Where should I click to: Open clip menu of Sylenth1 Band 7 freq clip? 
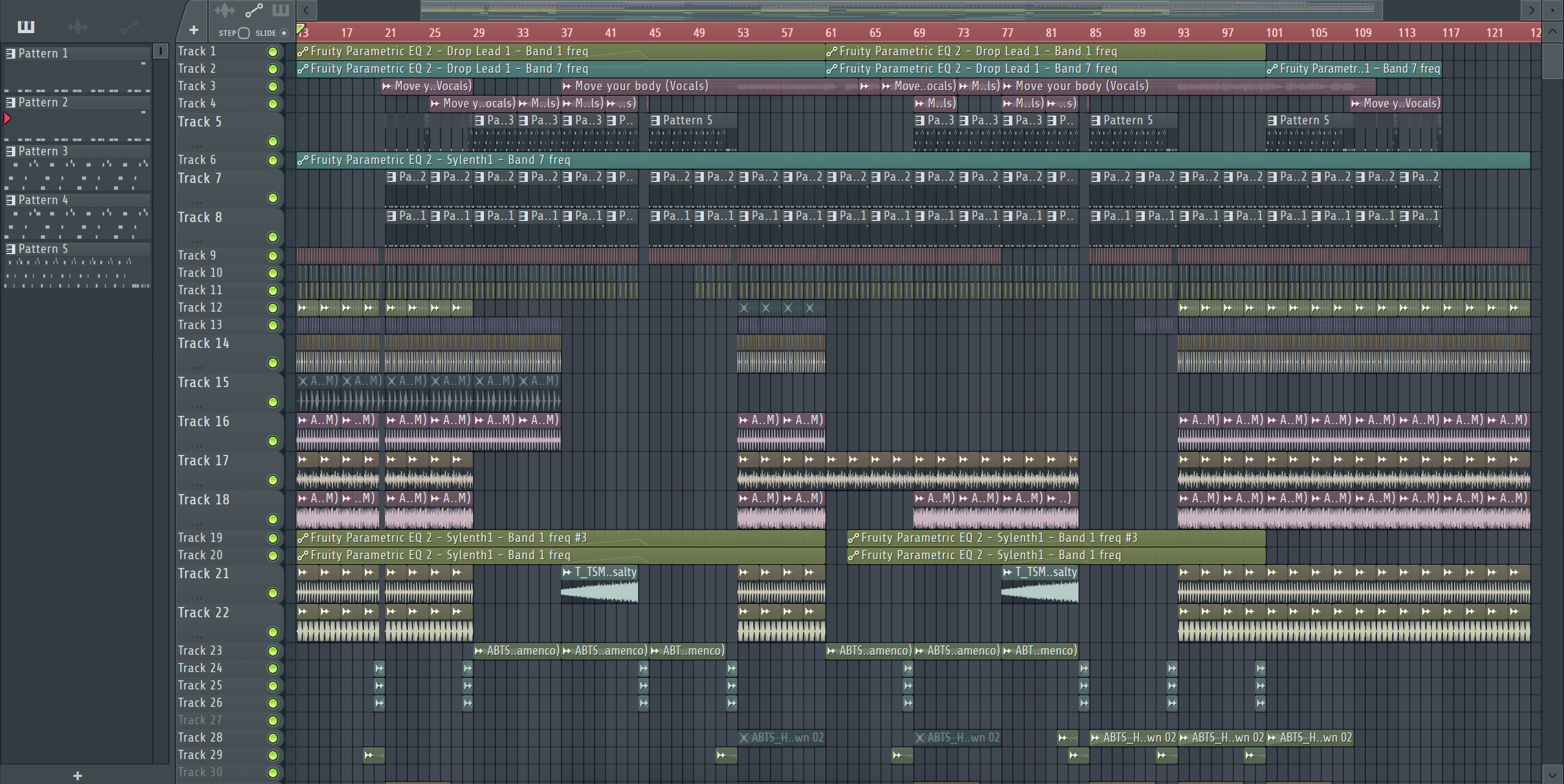(x=303, y=160)
